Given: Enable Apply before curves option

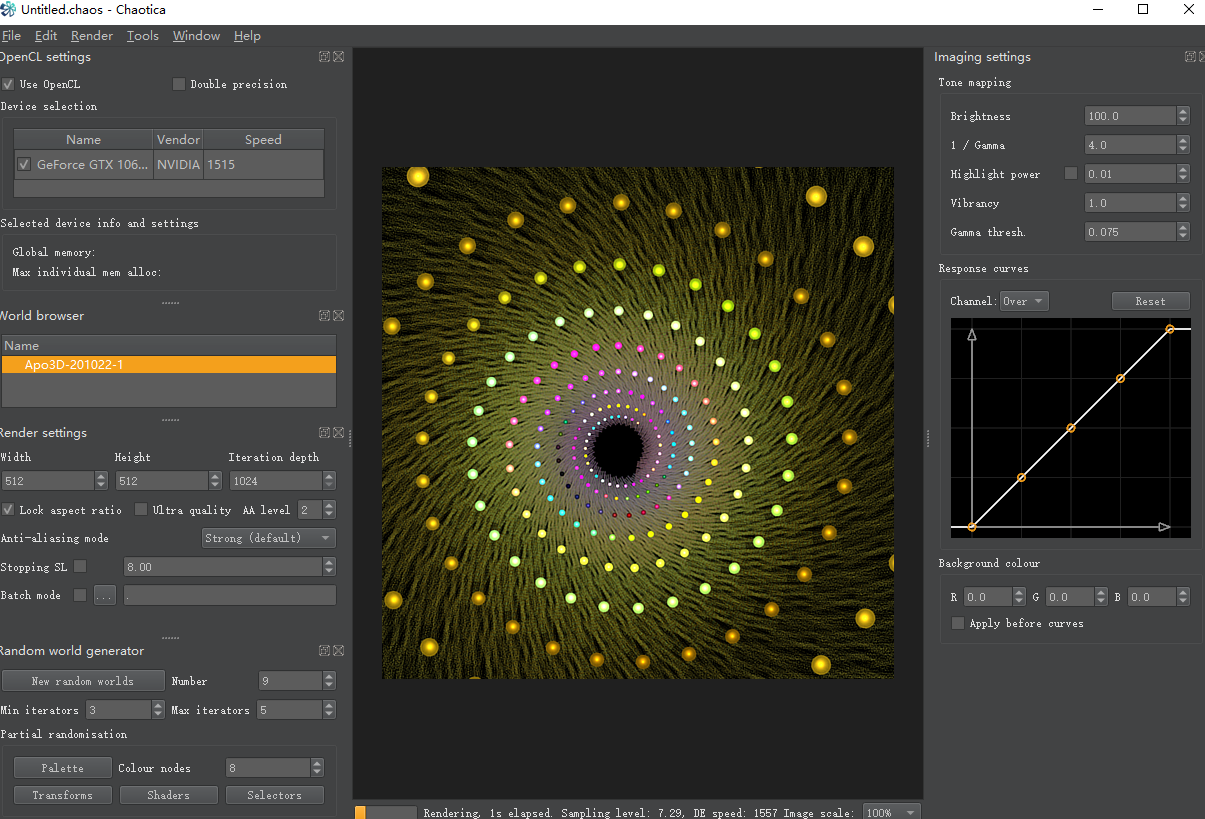Looking at the screenshot, I should 958,624.
